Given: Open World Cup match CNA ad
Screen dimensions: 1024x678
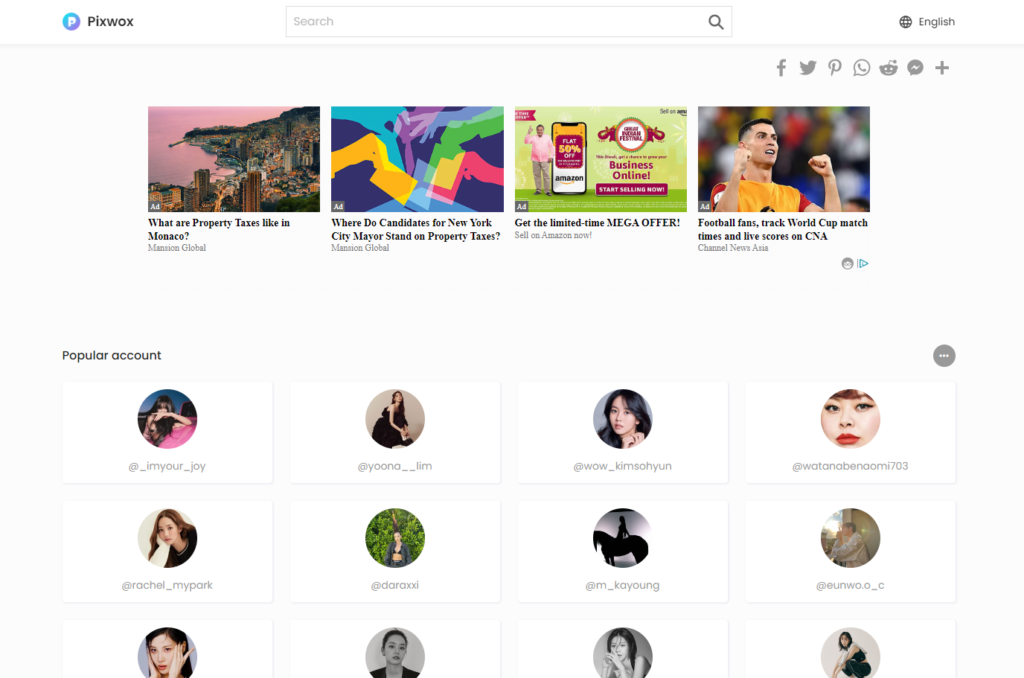Looking at the screenshot, I should 784,180.
